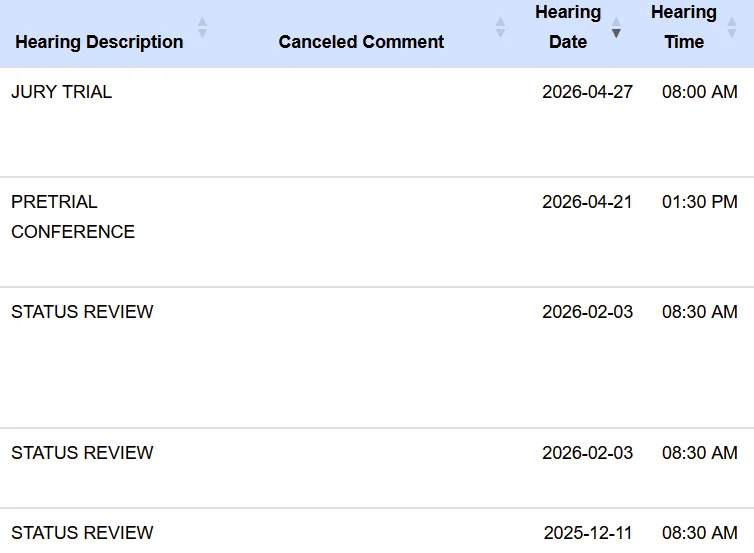Click the 2026-04-27 hearing date
The image size is (754, 553).
click(587, 92)
